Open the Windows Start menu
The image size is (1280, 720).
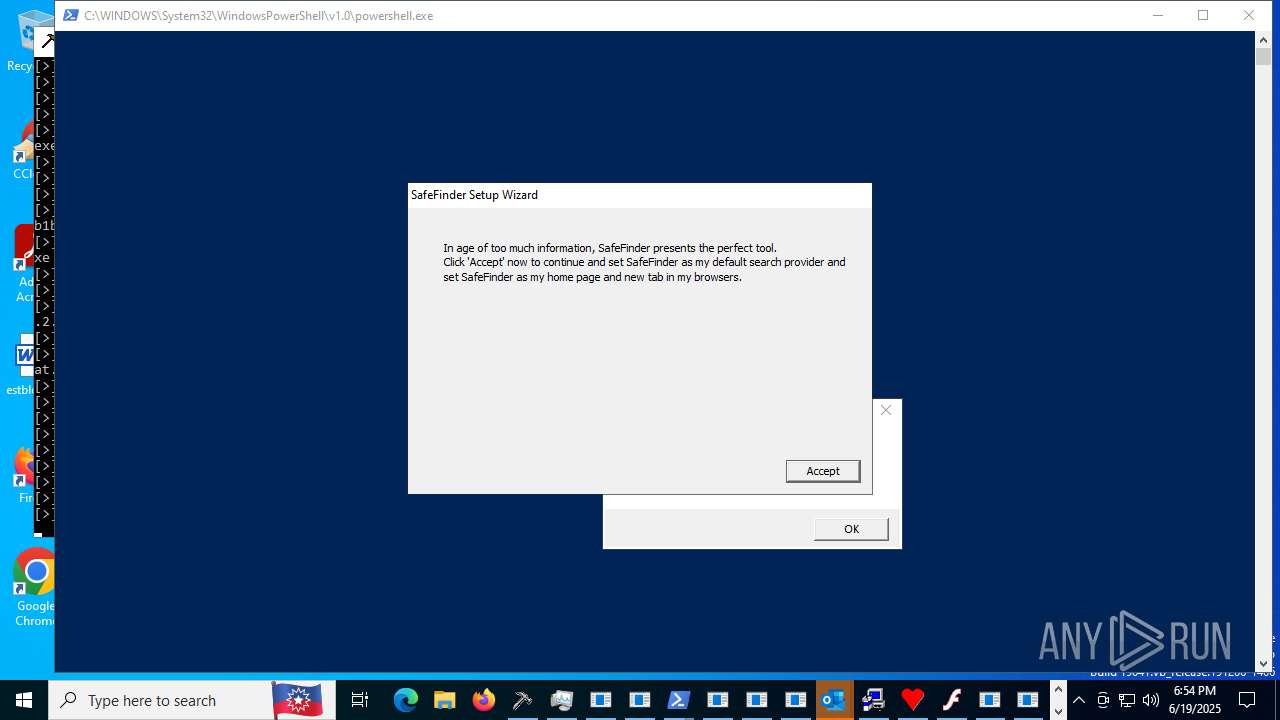pyautogui.click(x=24, y=700)
